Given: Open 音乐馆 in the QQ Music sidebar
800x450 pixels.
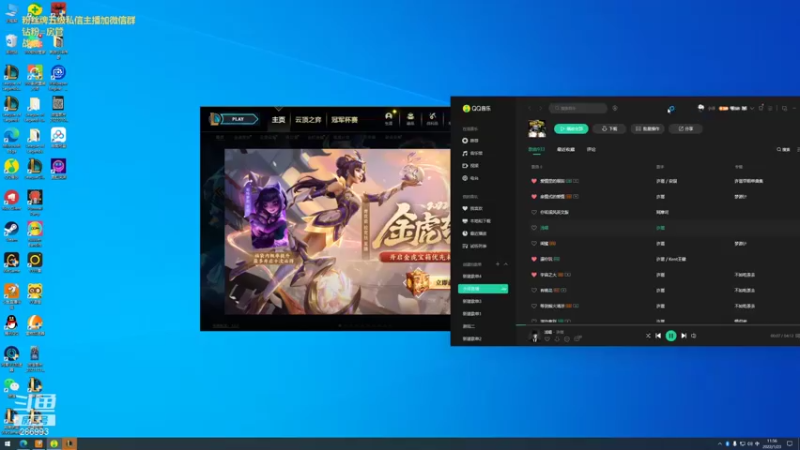Looking at the screenshot, I should 472,153.
